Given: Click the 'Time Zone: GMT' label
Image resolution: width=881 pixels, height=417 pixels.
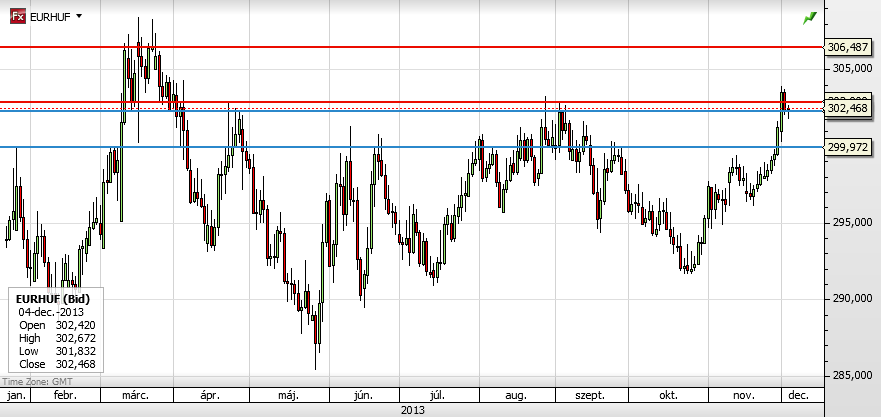Looking at the screenshot, I should coord(37,382).
